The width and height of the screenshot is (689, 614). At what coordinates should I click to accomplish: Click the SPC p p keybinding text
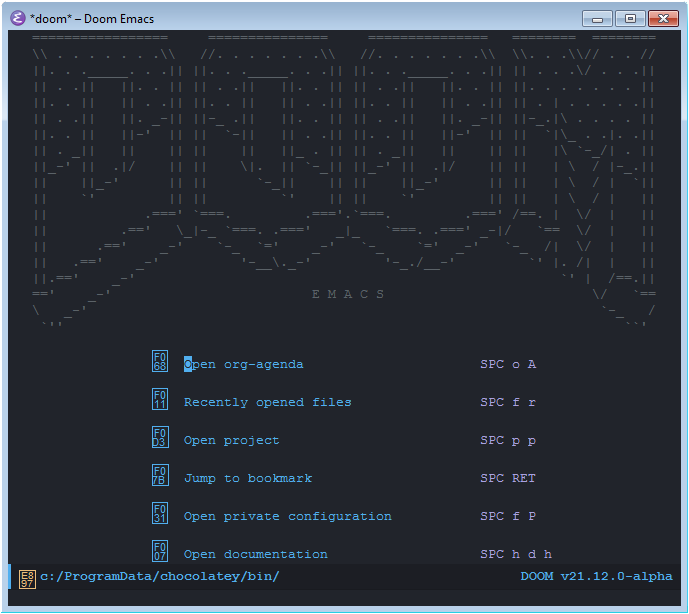click(x=508, y=440)
